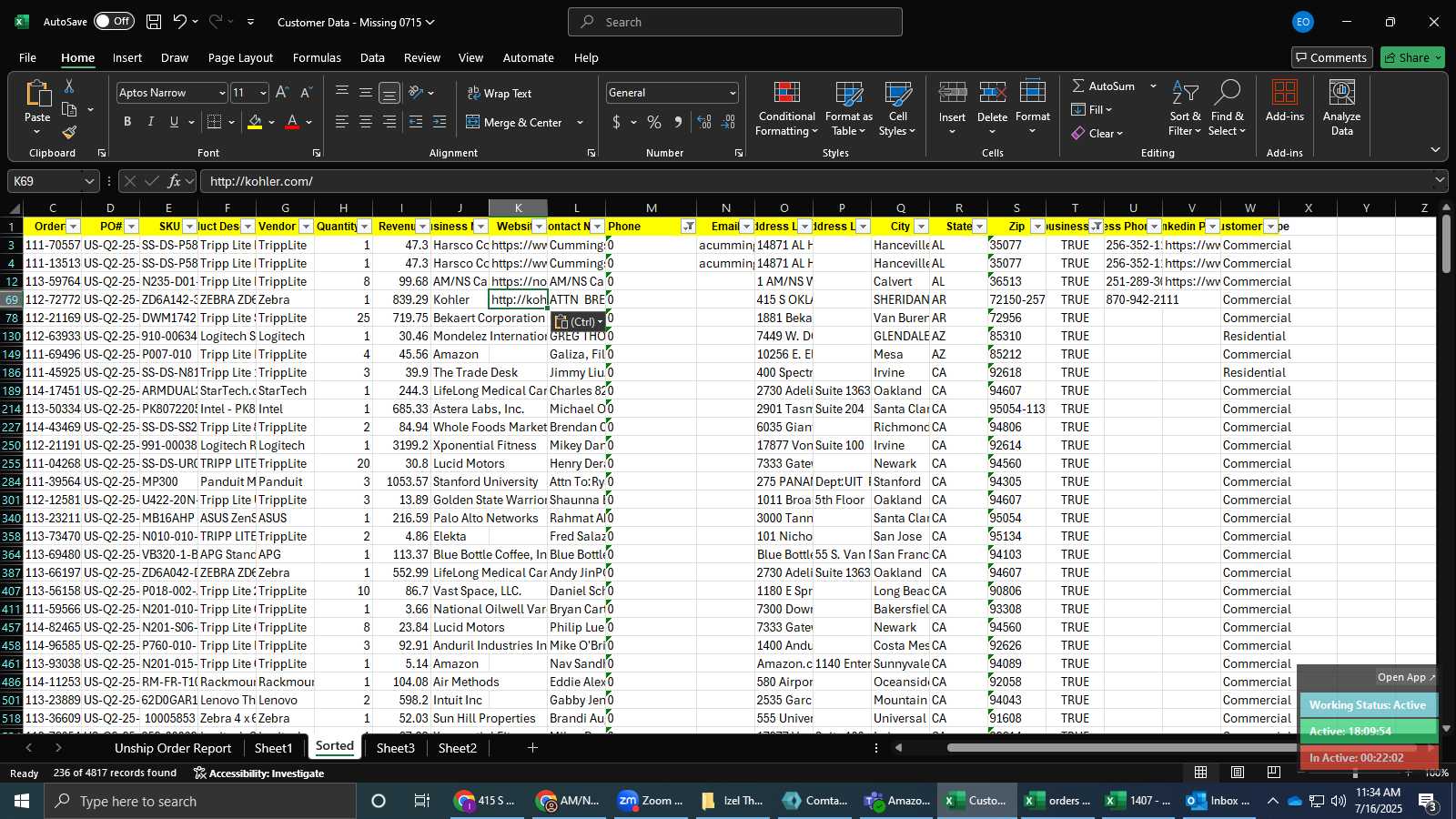The height and width of the screenshot is (819, 1456).
Task: Toggle Wrap Text
Action: click(500, 93)
